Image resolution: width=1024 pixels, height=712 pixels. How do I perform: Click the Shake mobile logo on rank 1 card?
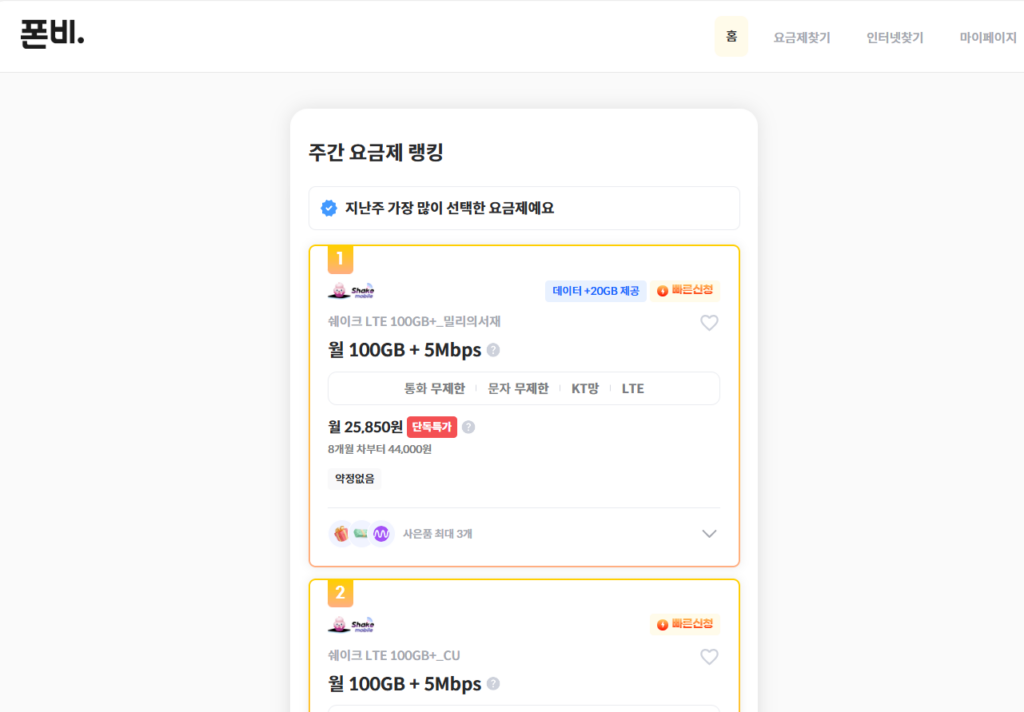coord(351,291)
